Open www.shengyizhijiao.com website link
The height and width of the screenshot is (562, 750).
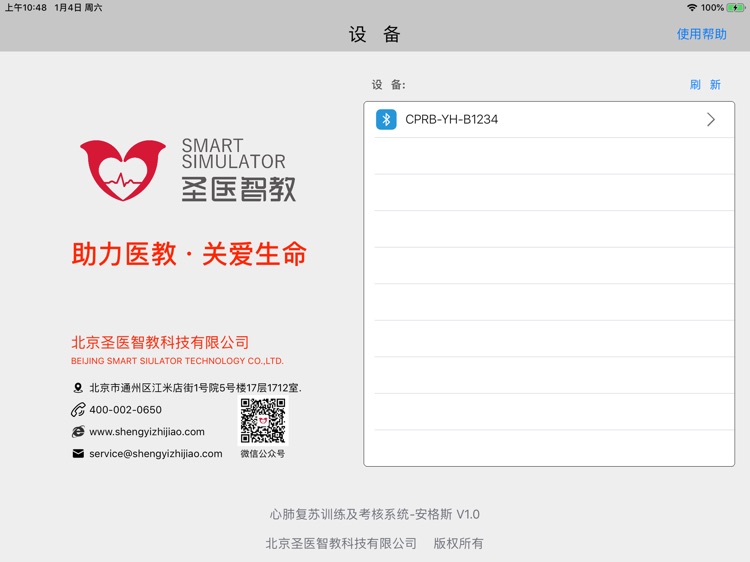pyautogui.click(x=147, y=431)
